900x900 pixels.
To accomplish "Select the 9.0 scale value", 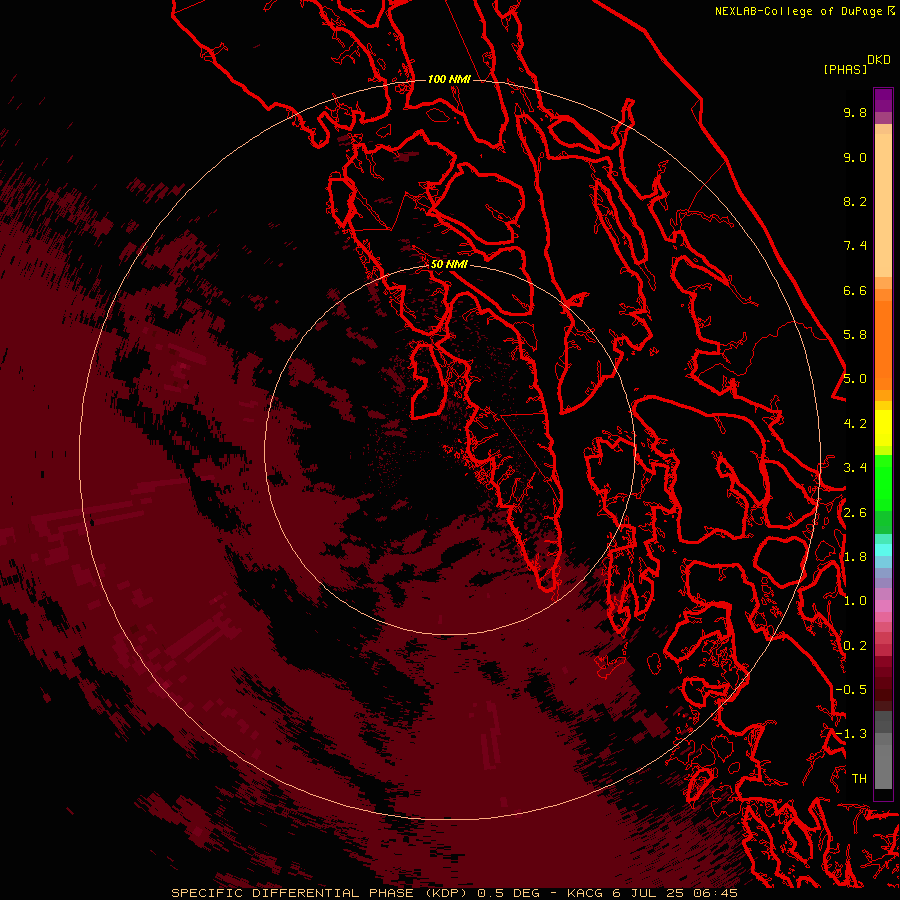I will click(x=855, y=157).
